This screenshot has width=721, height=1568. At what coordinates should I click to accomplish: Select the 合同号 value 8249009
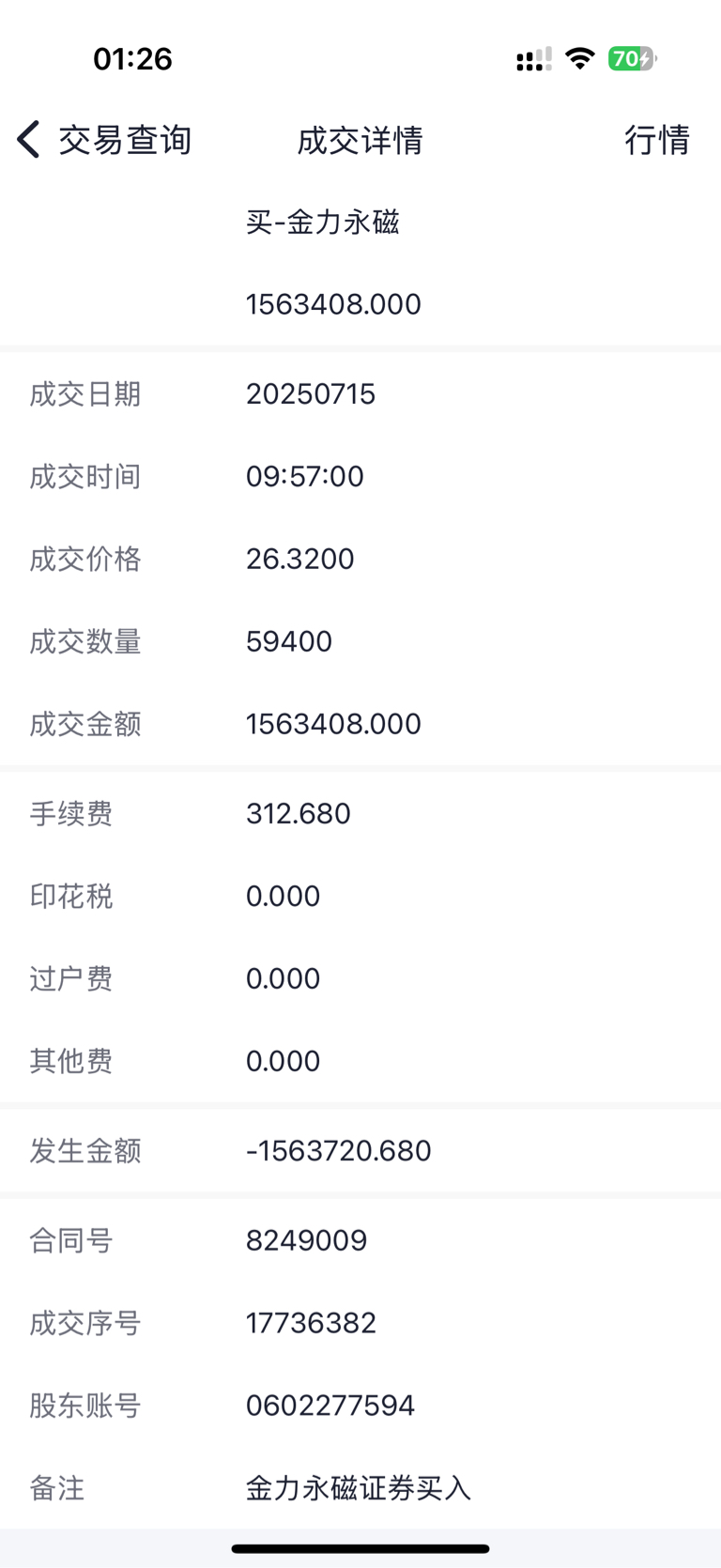point(306,1241)
